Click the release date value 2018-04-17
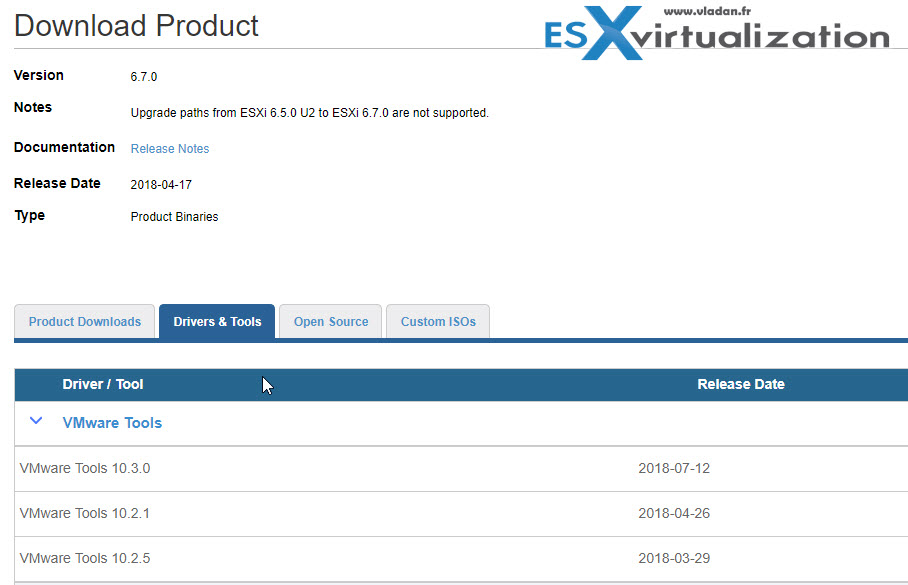The image size is (908, 585). (x=161, y=185)
